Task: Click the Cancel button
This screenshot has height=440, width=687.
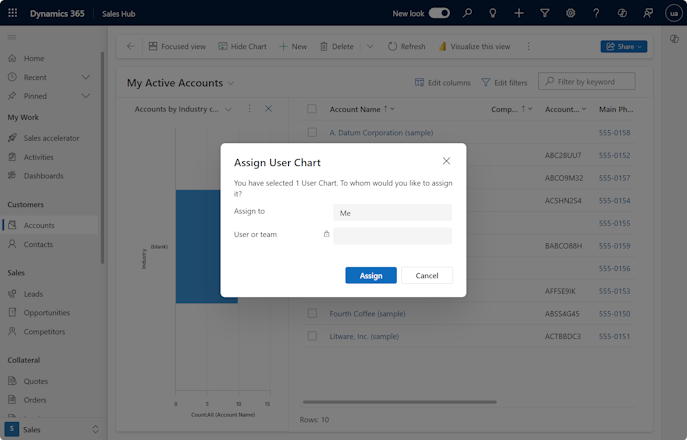Action: (427, 275)
